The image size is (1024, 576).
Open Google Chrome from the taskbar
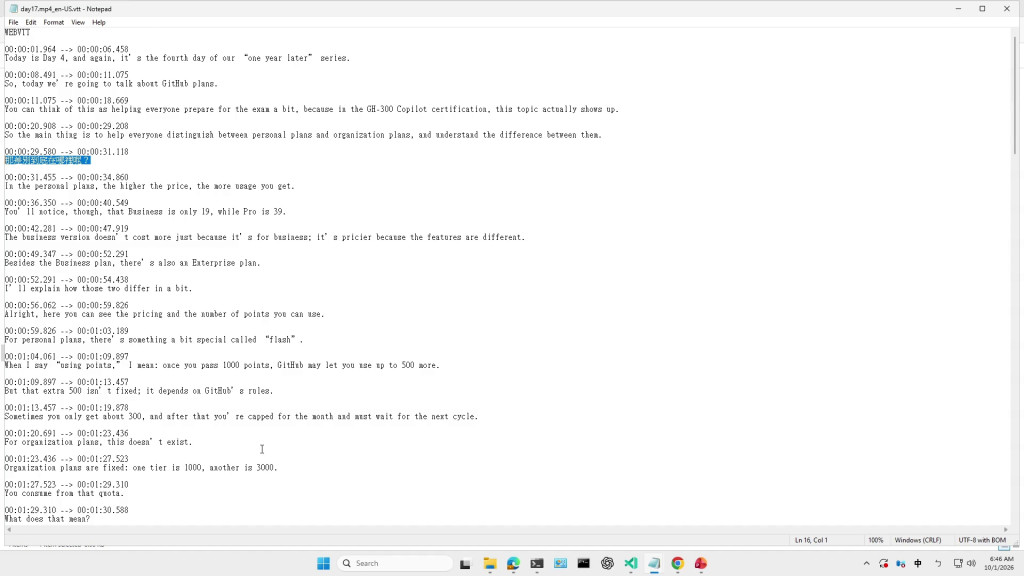pyautogui.click(x=678, y=564)
